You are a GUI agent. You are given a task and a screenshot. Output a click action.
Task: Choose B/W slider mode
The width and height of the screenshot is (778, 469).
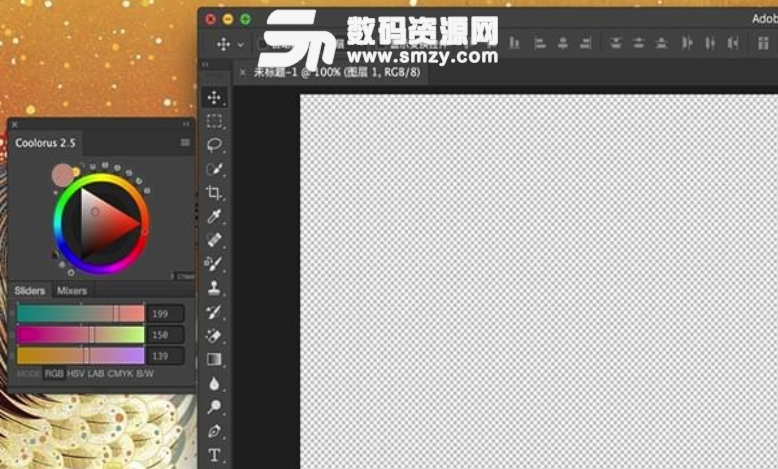tap(145, 374)
